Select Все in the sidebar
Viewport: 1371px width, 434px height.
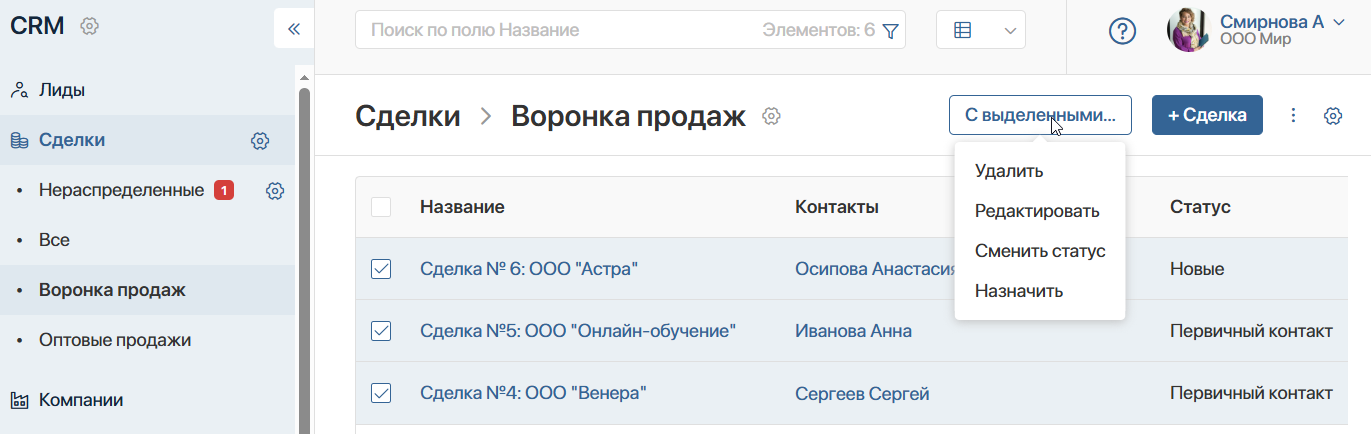(x=54, y=240)
